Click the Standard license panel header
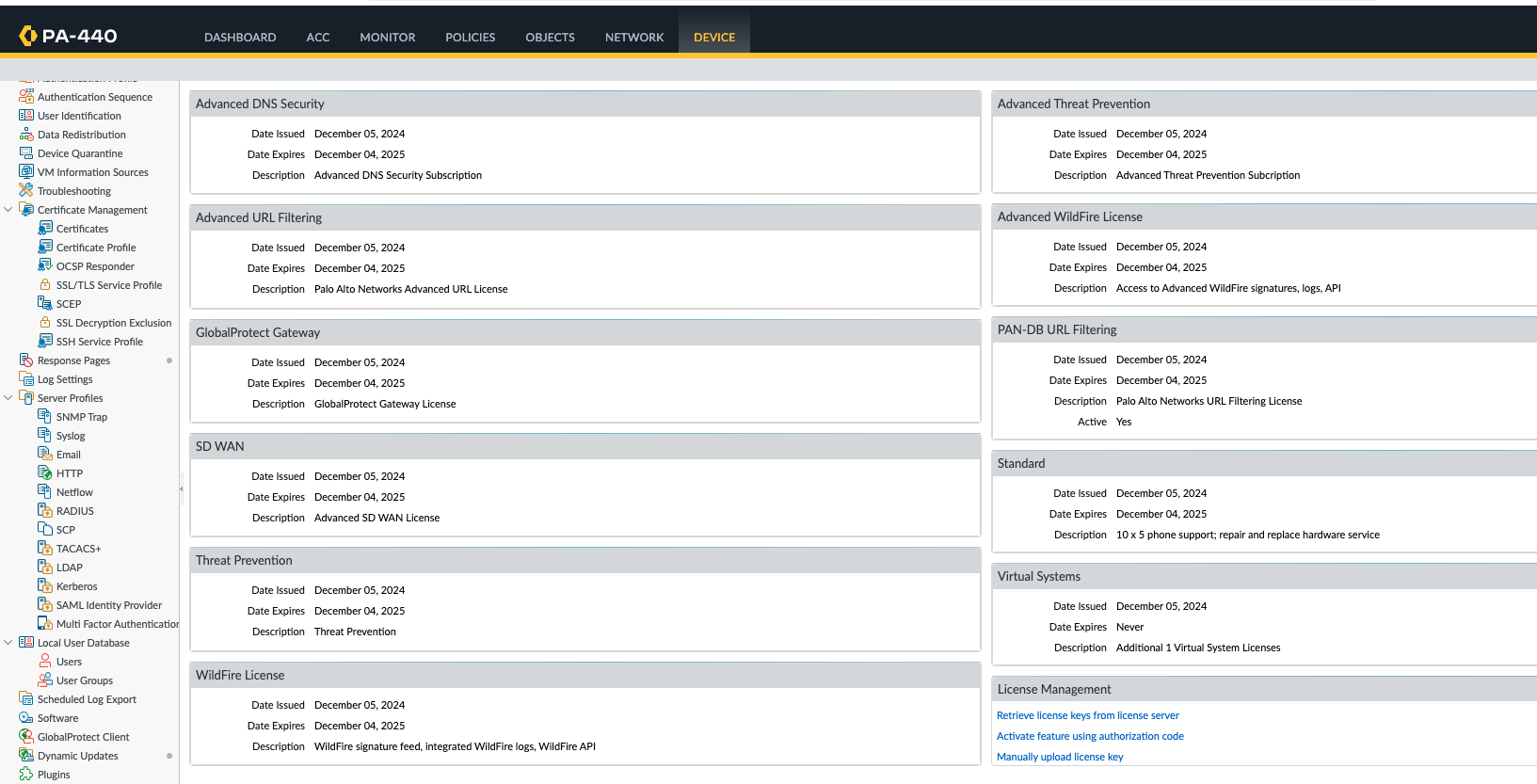The image size is (1537, 784). click(1264, 463)
